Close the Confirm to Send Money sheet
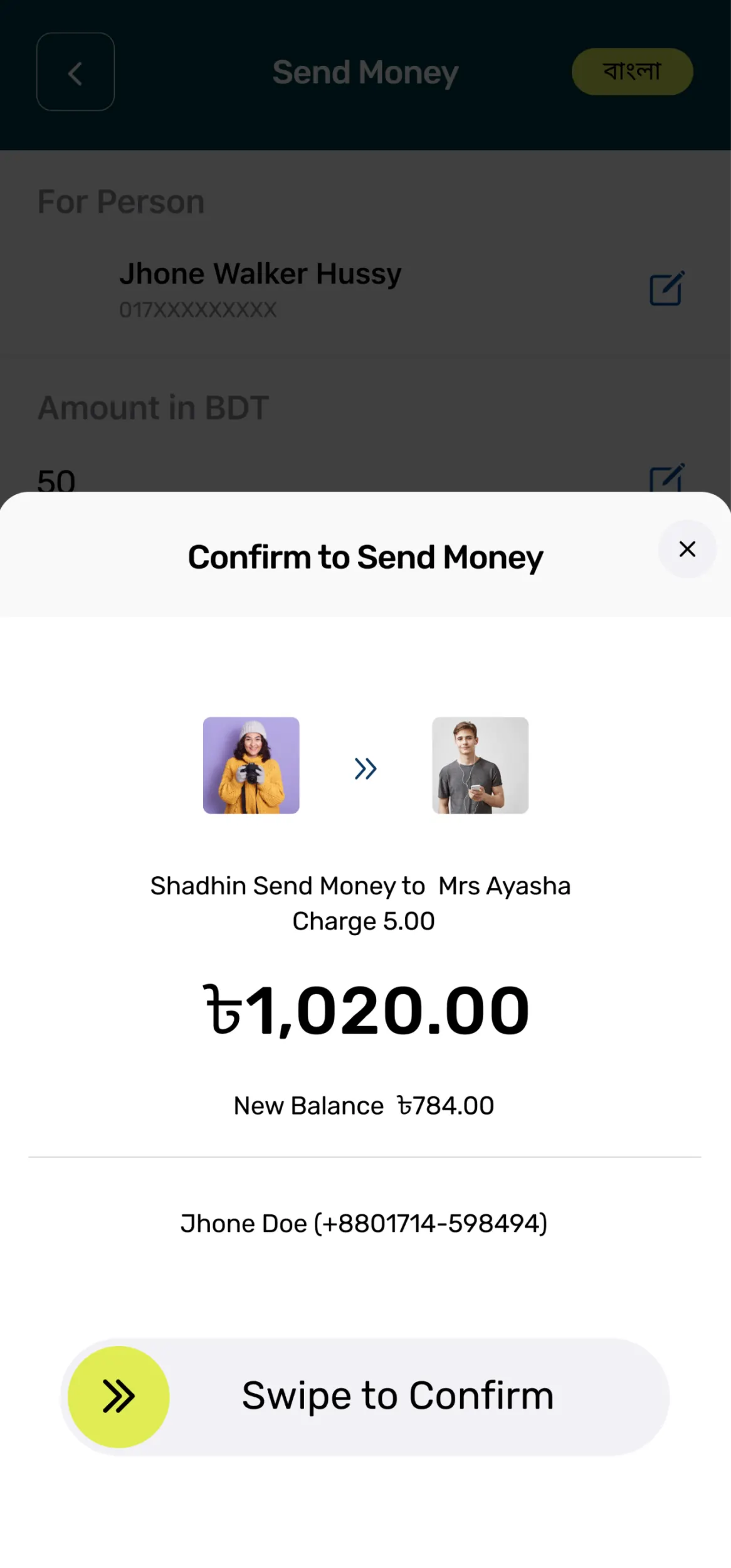 [687, 549]
